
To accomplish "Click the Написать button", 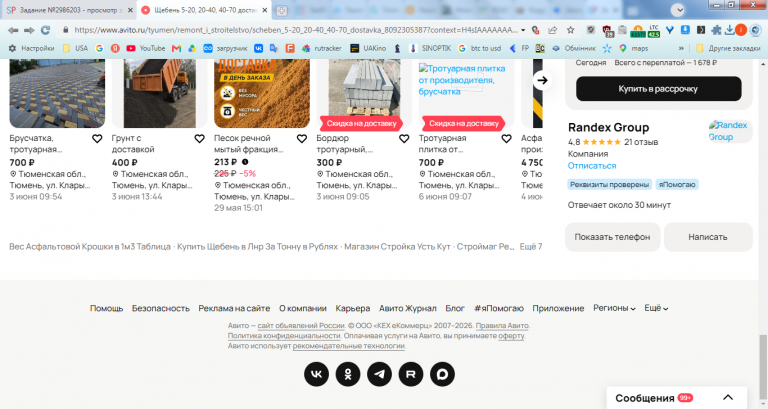I will 708,237.
